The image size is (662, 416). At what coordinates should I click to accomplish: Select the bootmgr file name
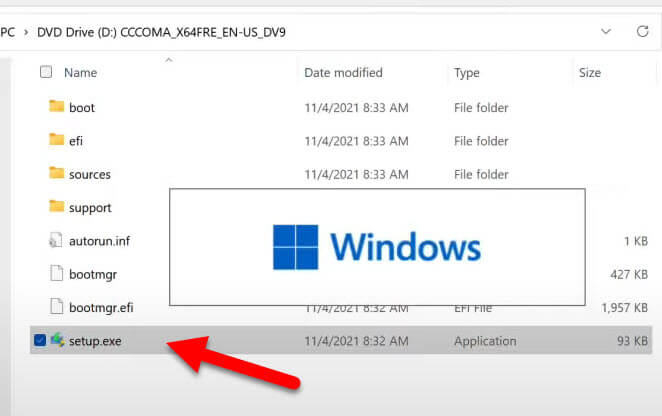93,275
